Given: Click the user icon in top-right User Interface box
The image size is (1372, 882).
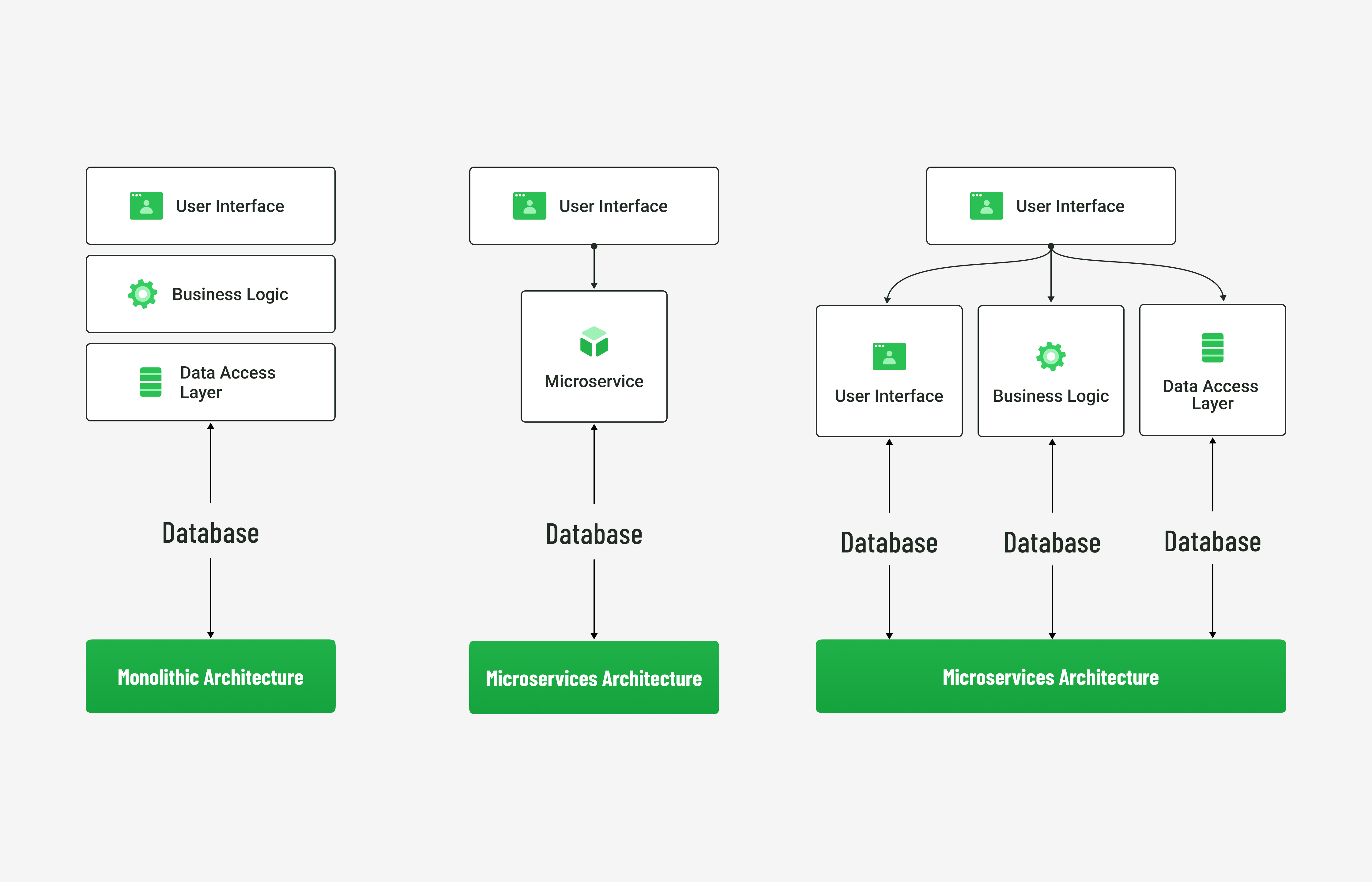Looking at the screenshot, I should coord(986,205).
